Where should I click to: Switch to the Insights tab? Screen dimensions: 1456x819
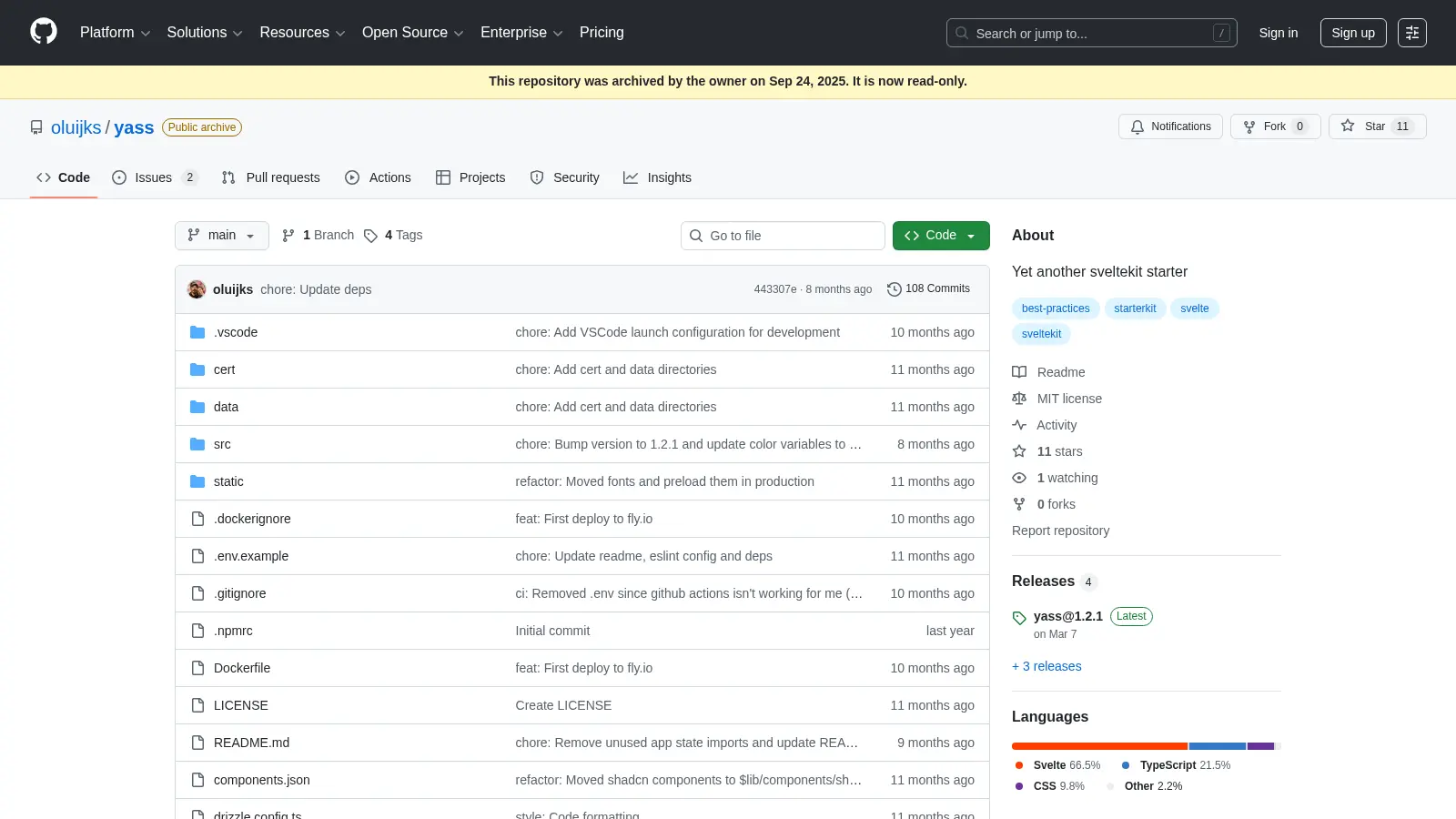coord(657,177)
